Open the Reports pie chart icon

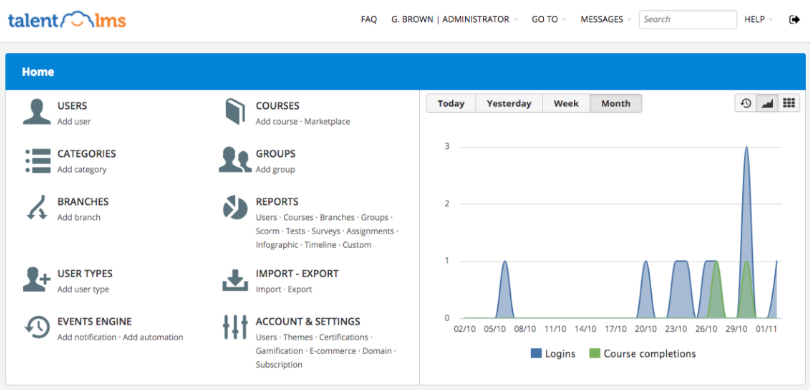235,208
